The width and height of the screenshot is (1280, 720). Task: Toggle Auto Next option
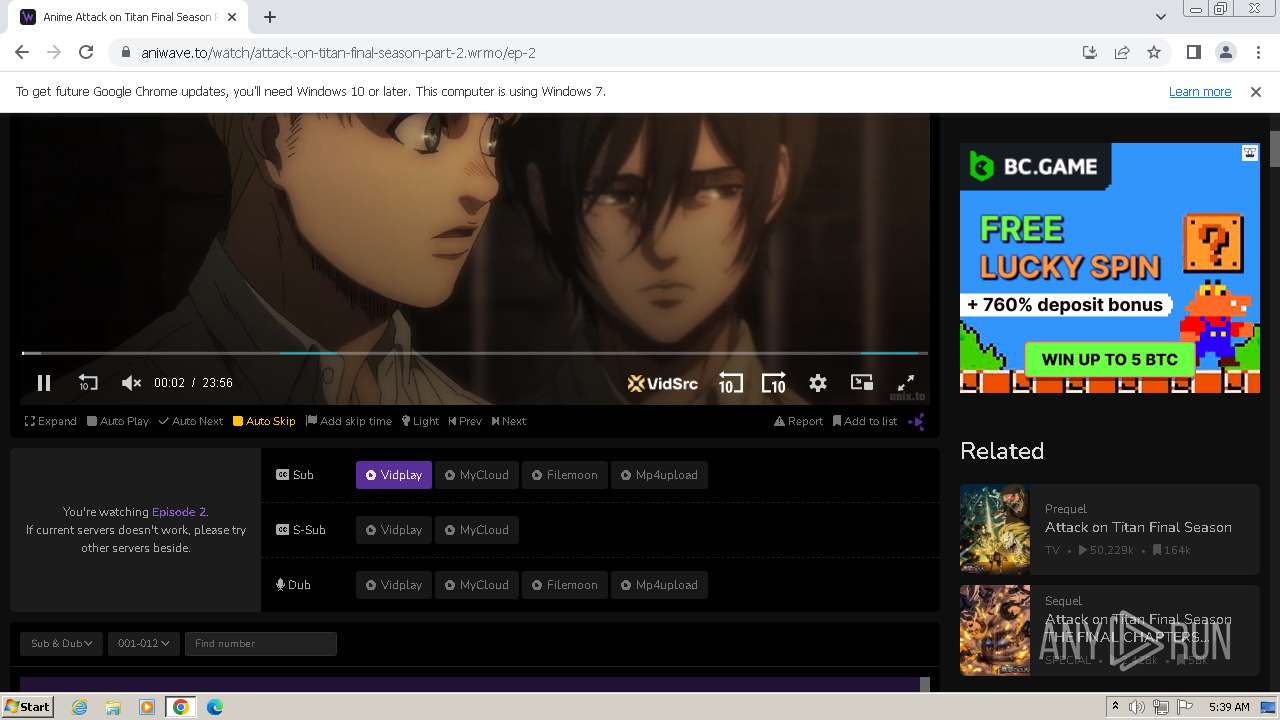(x=191, y=421)
